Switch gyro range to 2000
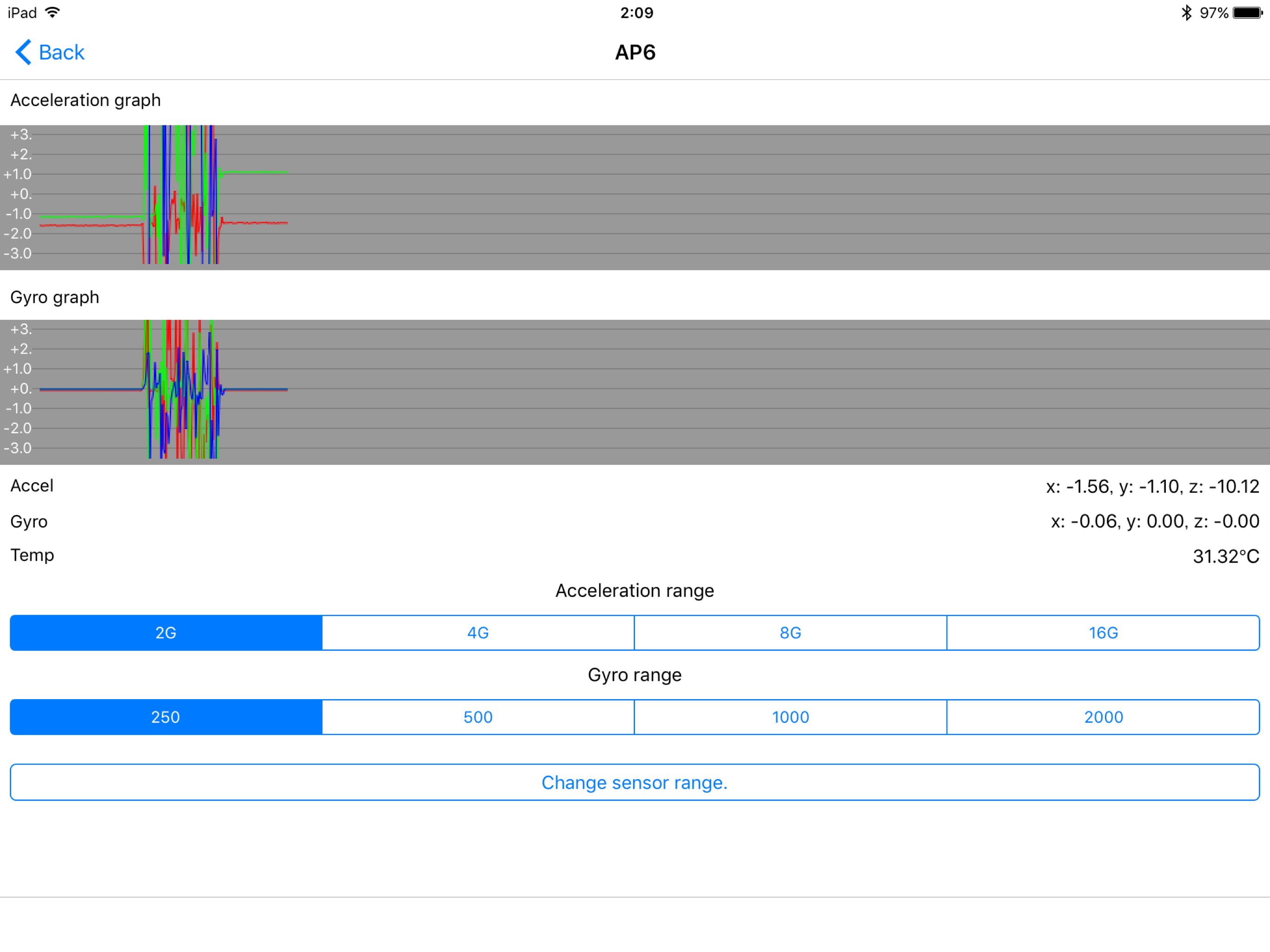Viewport: 1270px width, 952px height. (x=1102, y=717)
